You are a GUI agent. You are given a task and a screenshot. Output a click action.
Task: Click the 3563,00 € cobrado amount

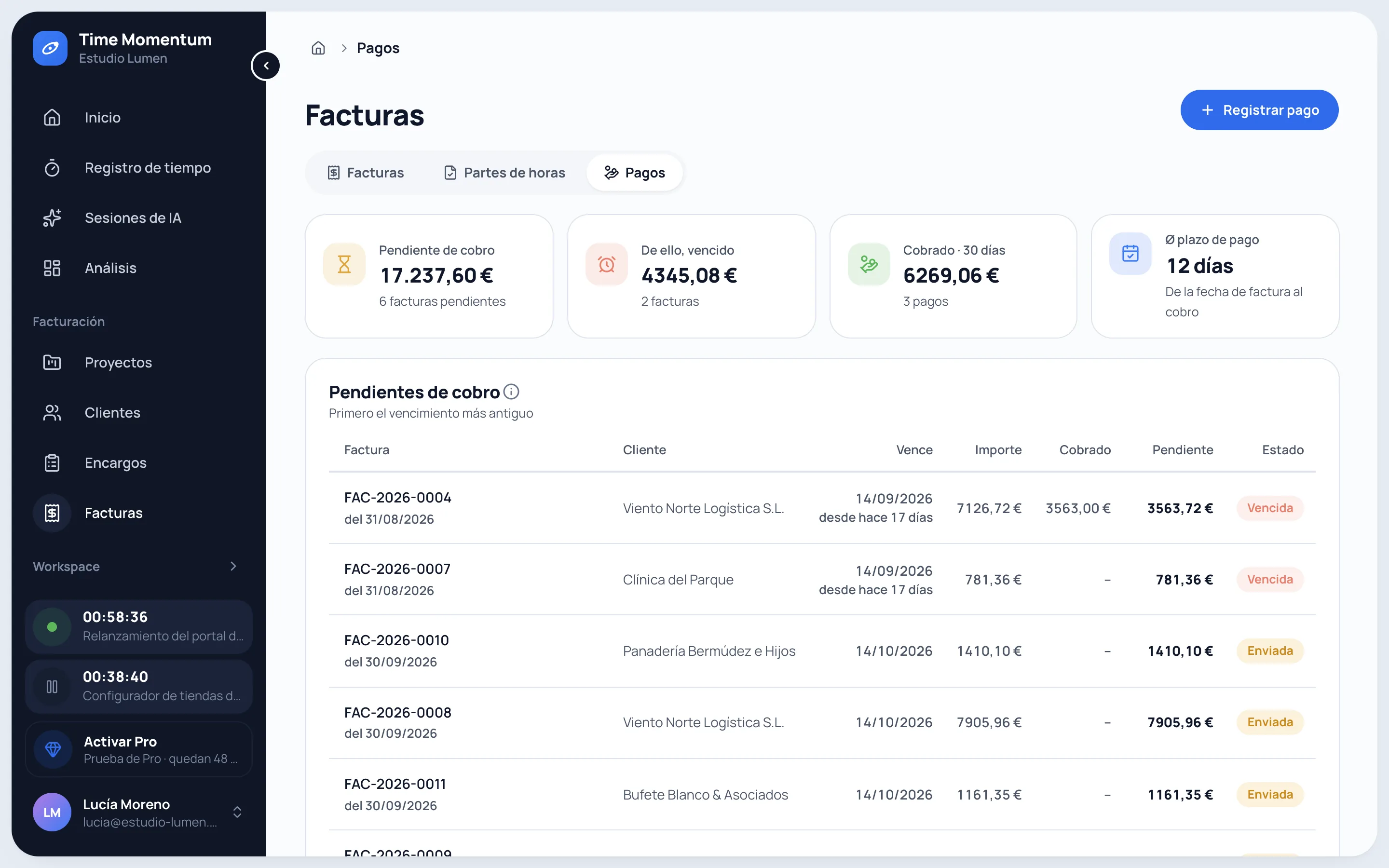1078,509
